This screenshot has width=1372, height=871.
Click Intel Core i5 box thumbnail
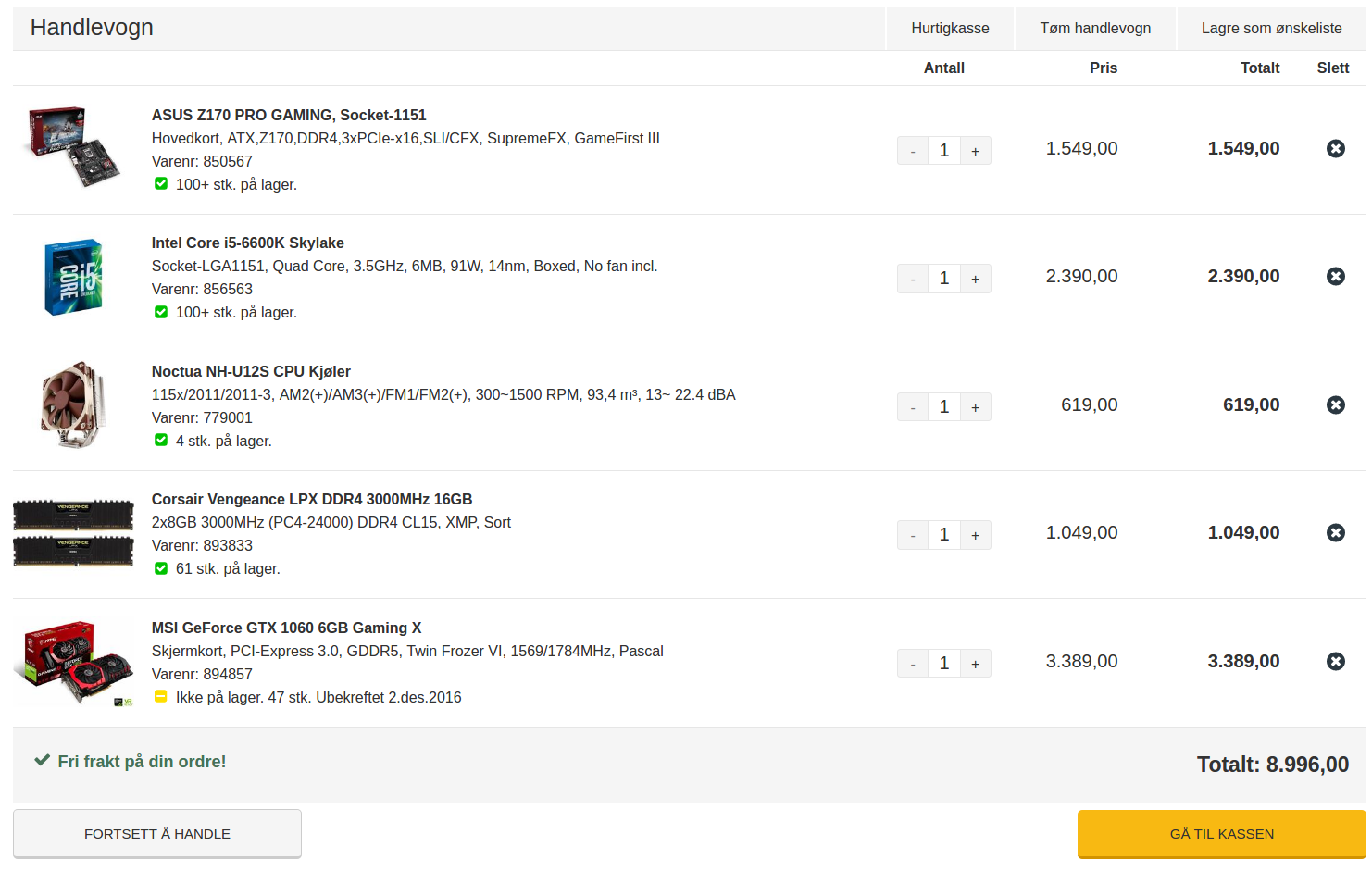73,277
